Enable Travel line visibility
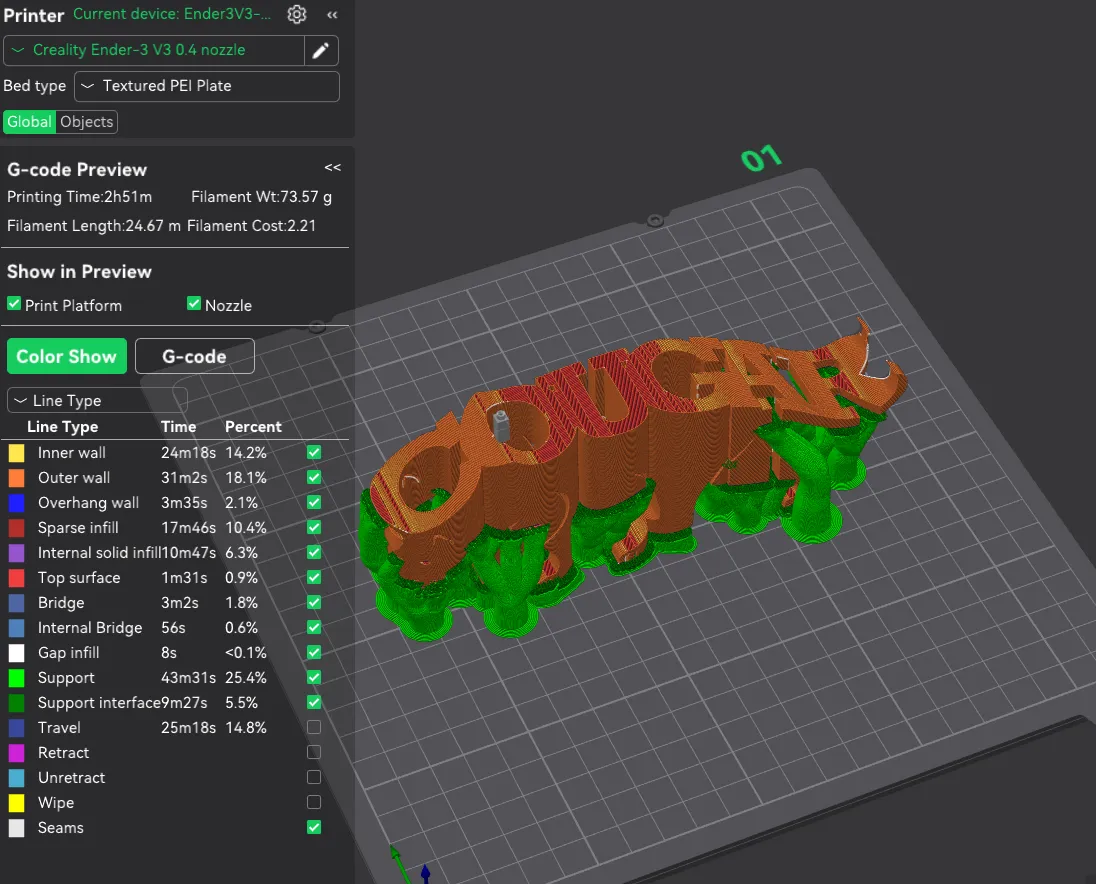Viewport: 1096px width, 884px height. tap(314, 728)
